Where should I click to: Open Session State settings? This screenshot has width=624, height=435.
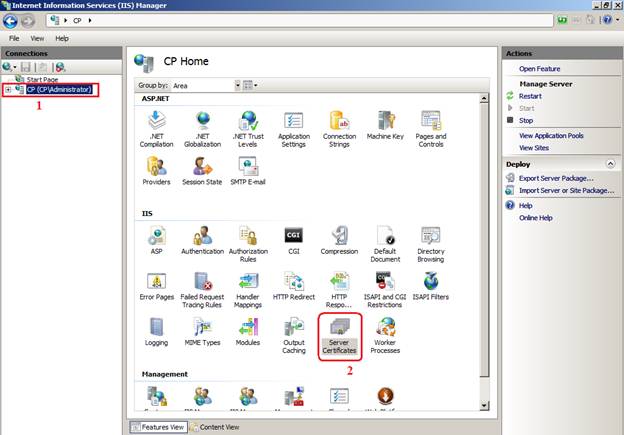point(202,171)
